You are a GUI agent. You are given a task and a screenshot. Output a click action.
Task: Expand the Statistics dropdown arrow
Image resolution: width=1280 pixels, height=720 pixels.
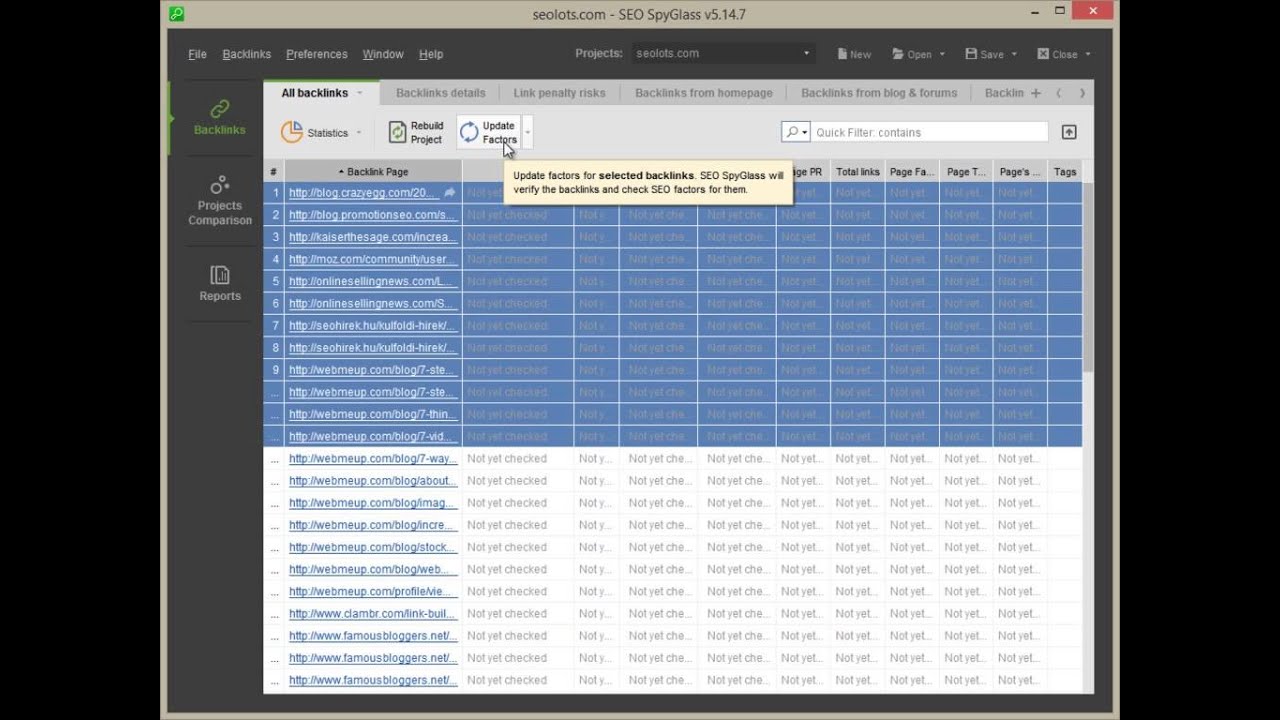(x=359, y=132)
